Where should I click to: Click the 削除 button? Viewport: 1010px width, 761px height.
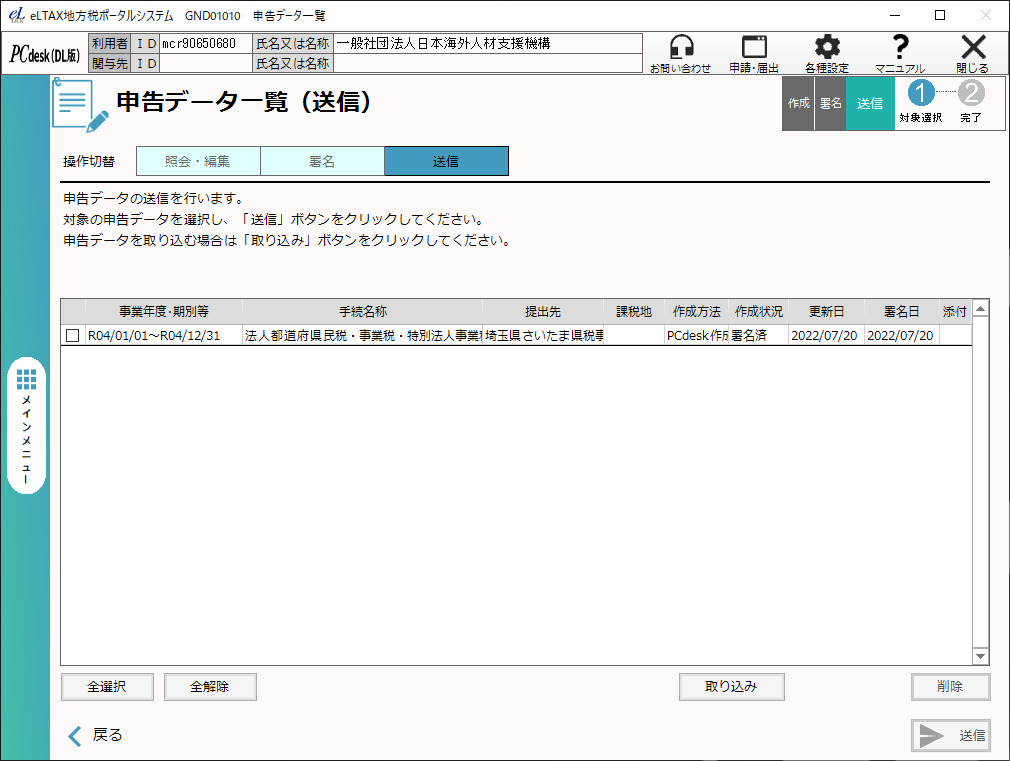pos(950,687)
